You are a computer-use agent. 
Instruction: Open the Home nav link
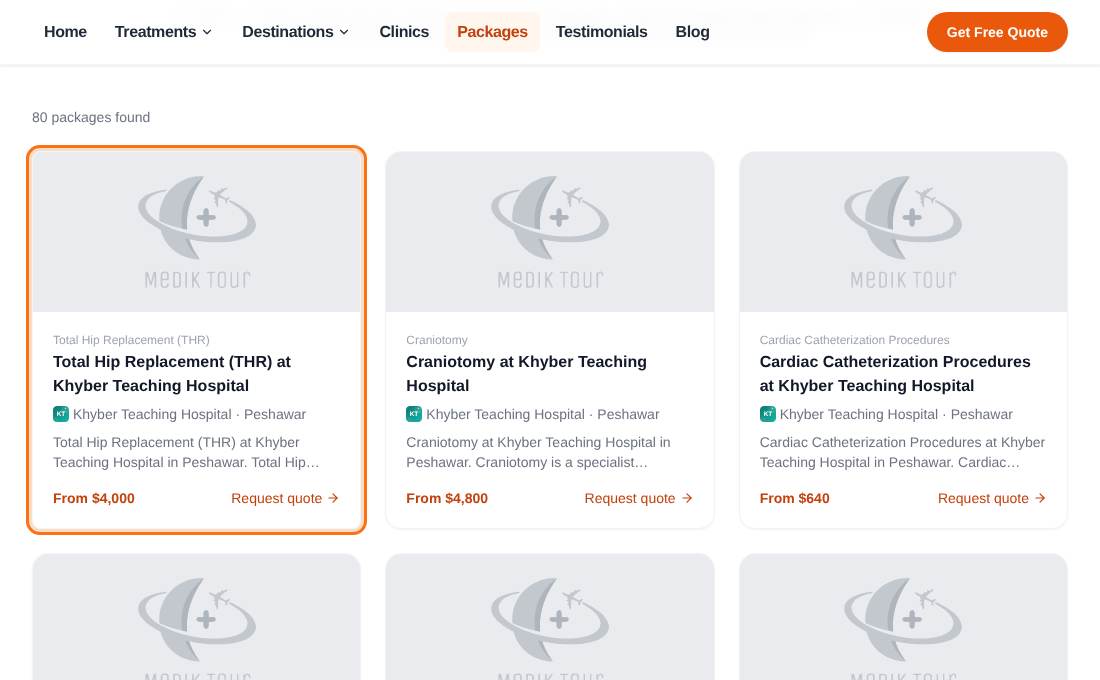pyautogui.click(x=65, y=32)
